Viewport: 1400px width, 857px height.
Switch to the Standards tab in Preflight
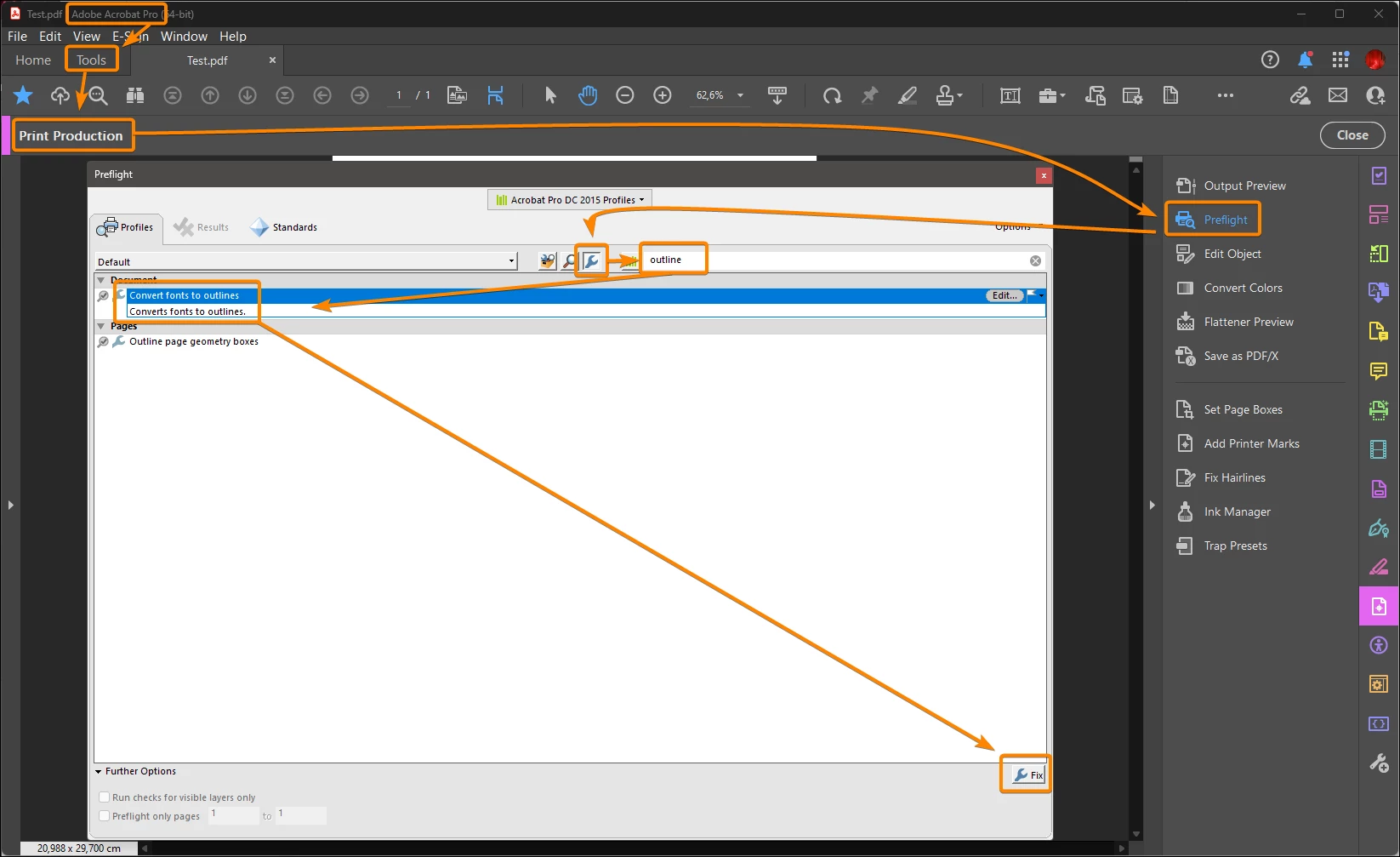[x=284, y=227]
